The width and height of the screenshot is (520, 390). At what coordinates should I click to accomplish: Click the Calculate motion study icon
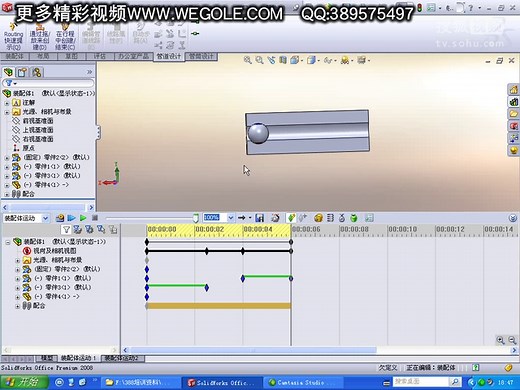60,218
